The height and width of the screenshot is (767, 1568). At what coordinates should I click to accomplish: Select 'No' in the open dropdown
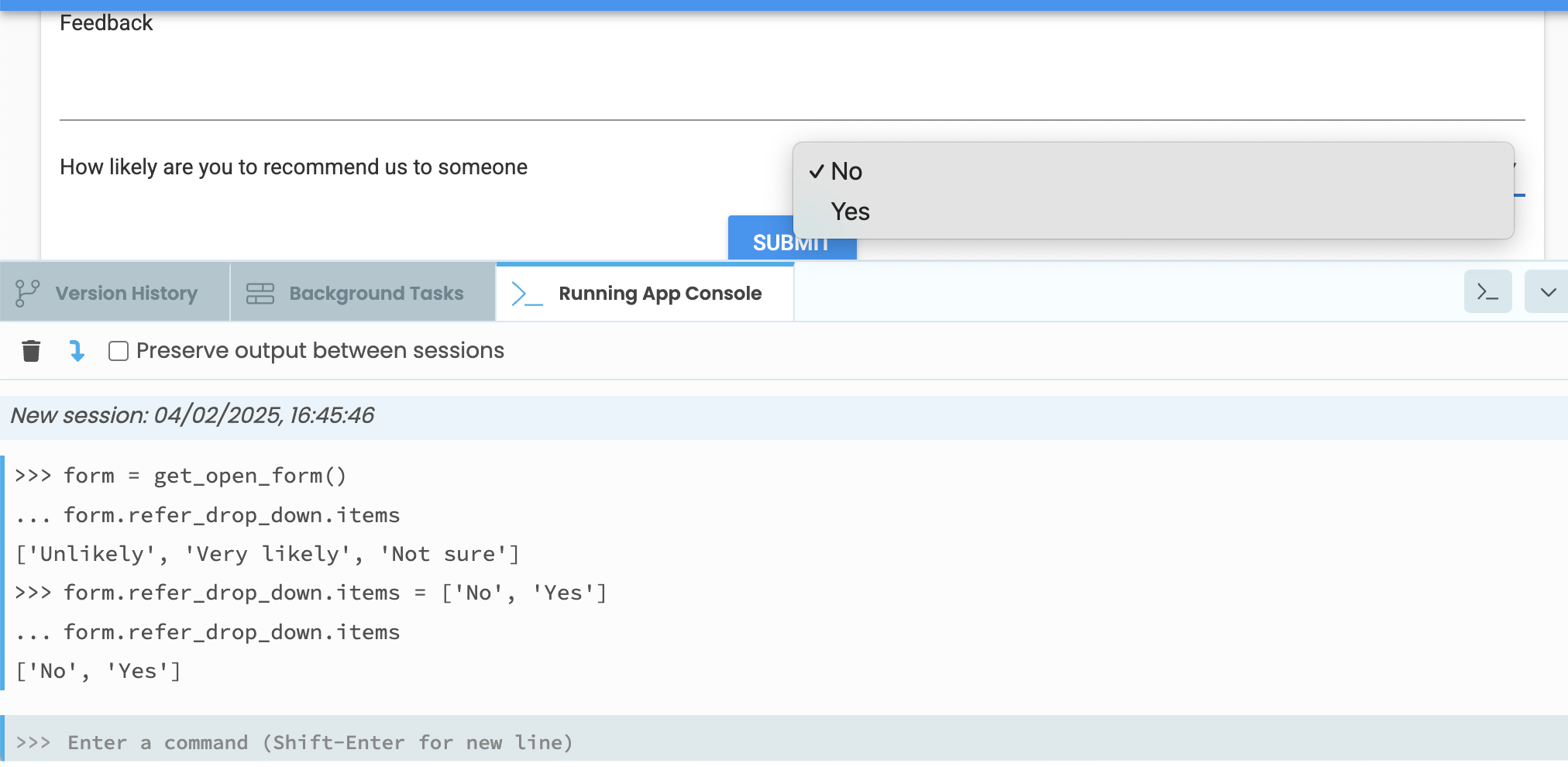[x=846, y=171]
